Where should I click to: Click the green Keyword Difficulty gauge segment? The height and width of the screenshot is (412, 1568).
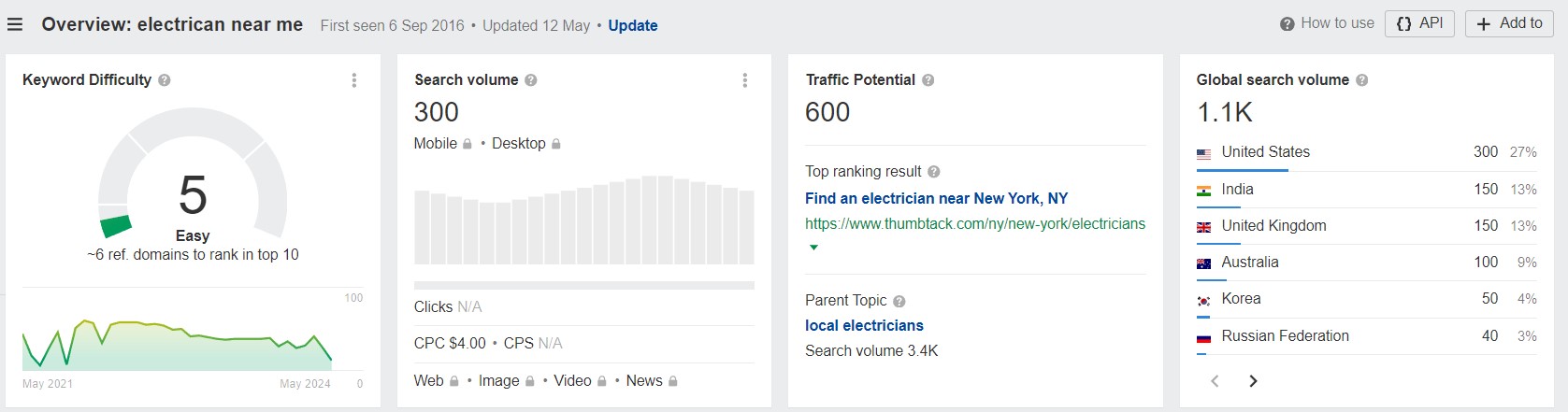point(117,226)
